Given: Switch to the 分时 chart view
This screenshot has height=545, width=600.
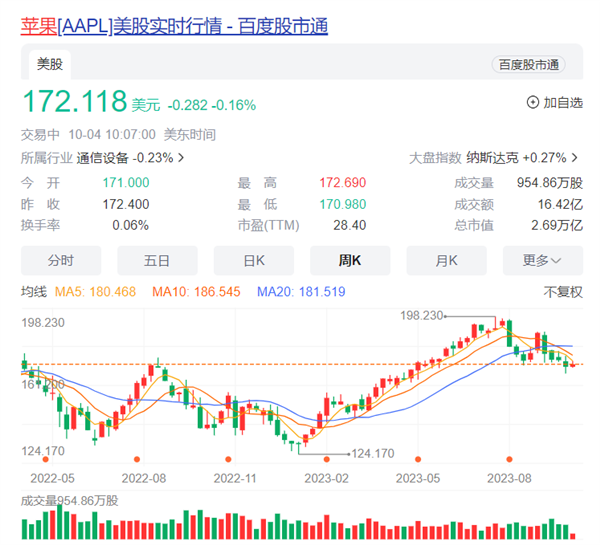Looking at the screenshot, I should click(x=61, y=260).
